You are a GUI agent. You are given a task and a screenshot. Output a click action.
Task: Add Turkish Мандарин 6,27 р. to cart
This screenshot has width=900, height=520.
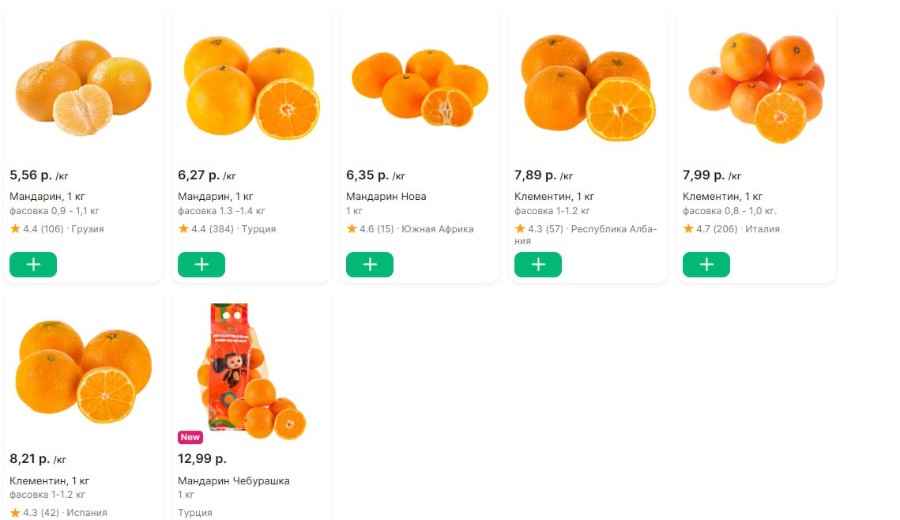coord(201,265)
